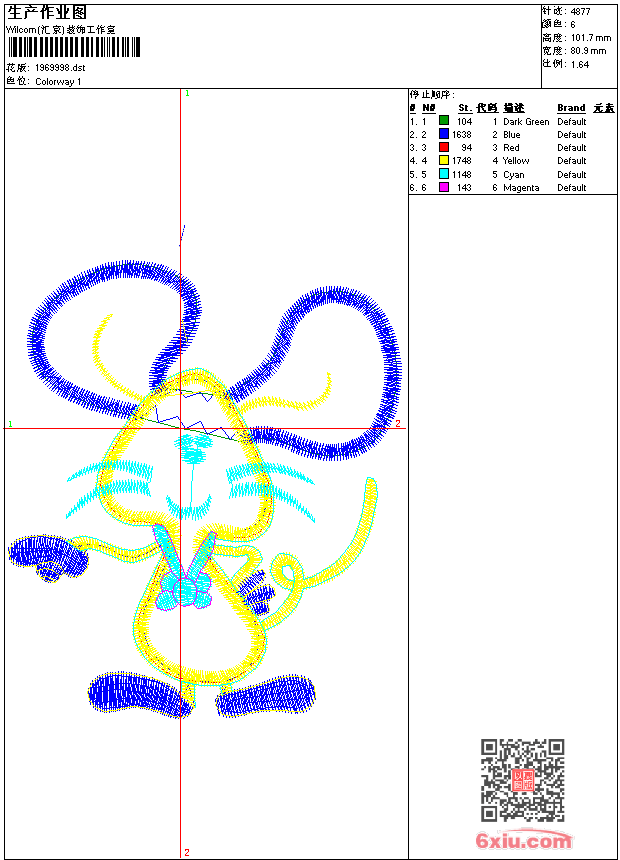Click the Red color swatch
Image resolution: width=620 pixels, height=860 pixels.
click(444, 147)
